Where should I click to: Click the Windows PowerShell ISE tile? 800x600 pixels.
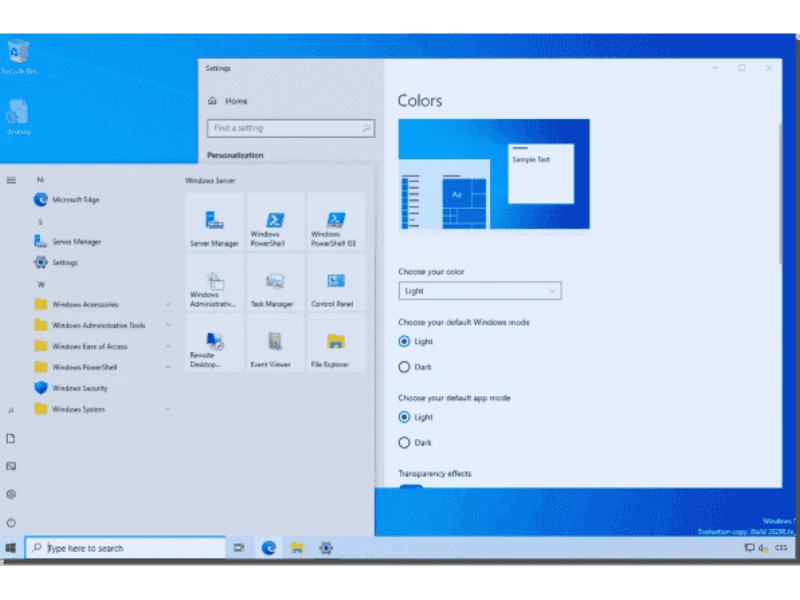click(336, 222)
